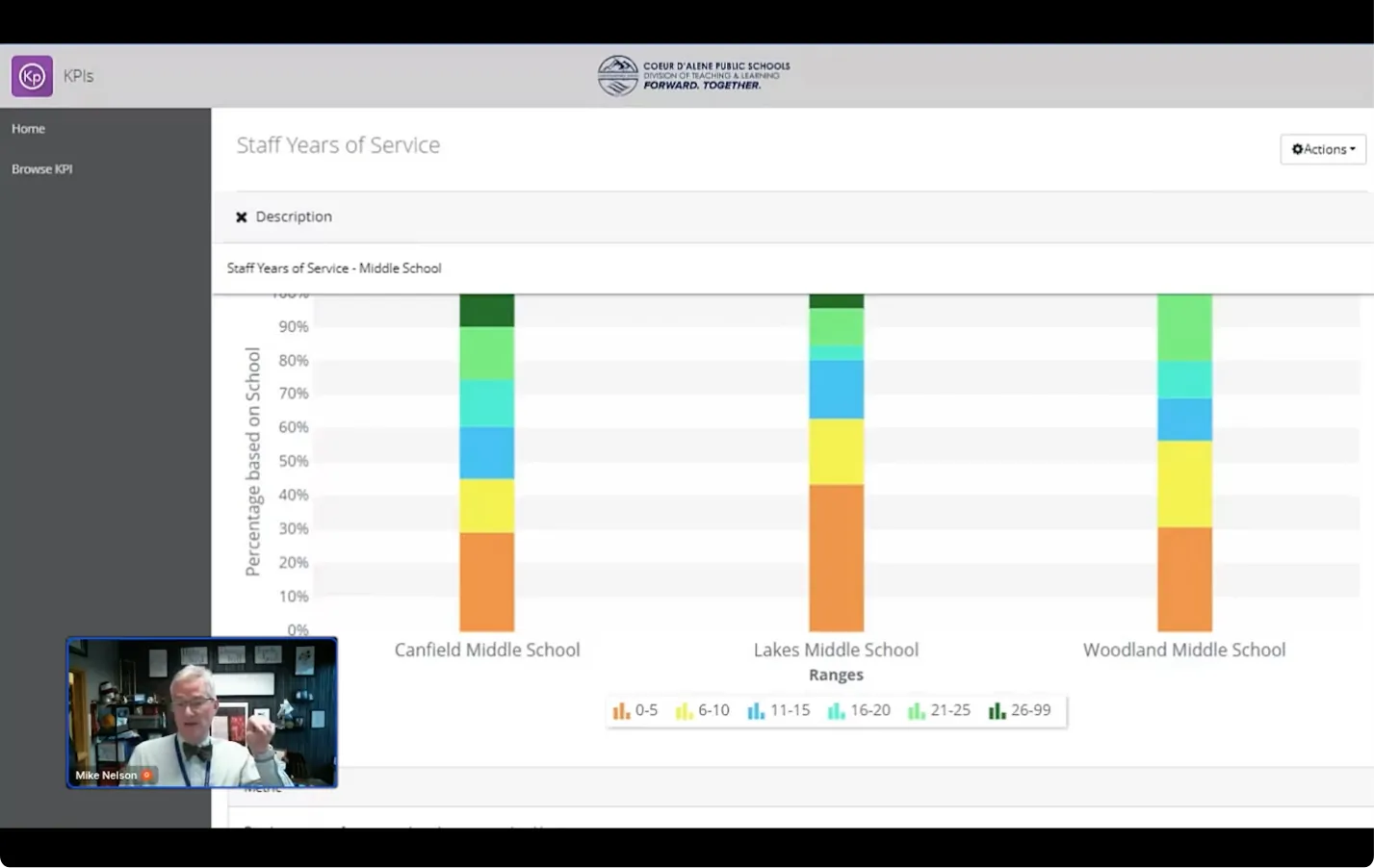Toggle the 0-5 range legend item

pyautogui.click(x=635, y=710)
